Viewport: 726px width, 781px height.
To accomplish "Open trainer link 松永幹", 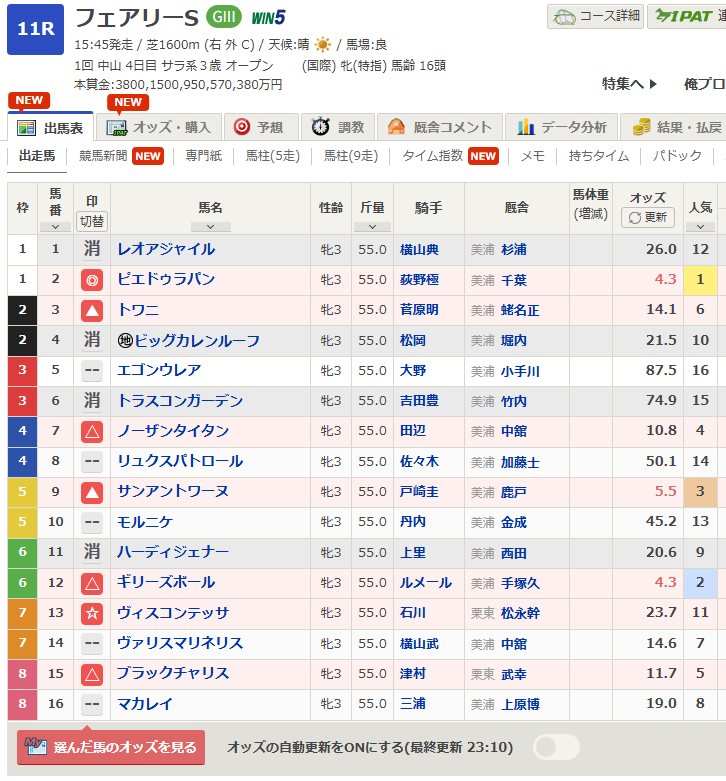I will (x=520, y=613).
